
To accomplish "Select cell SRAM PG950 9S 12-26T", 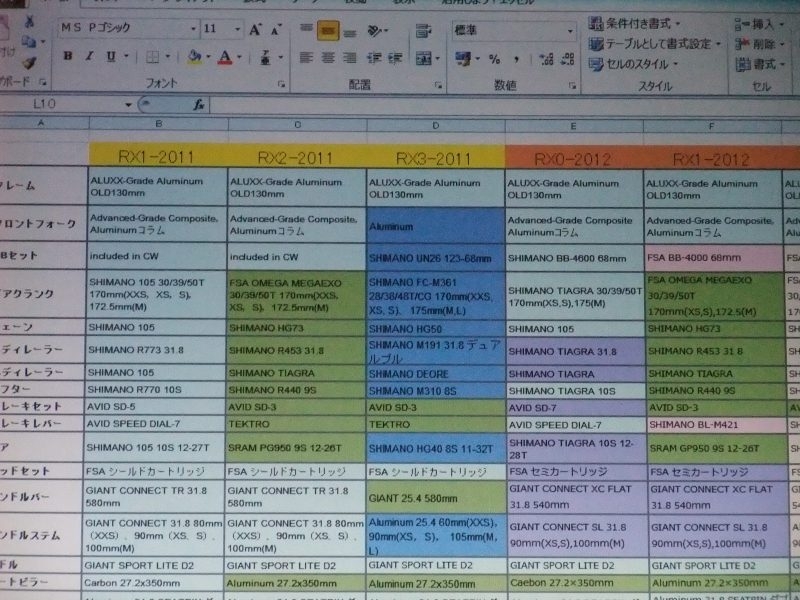I will click(295, 447).
